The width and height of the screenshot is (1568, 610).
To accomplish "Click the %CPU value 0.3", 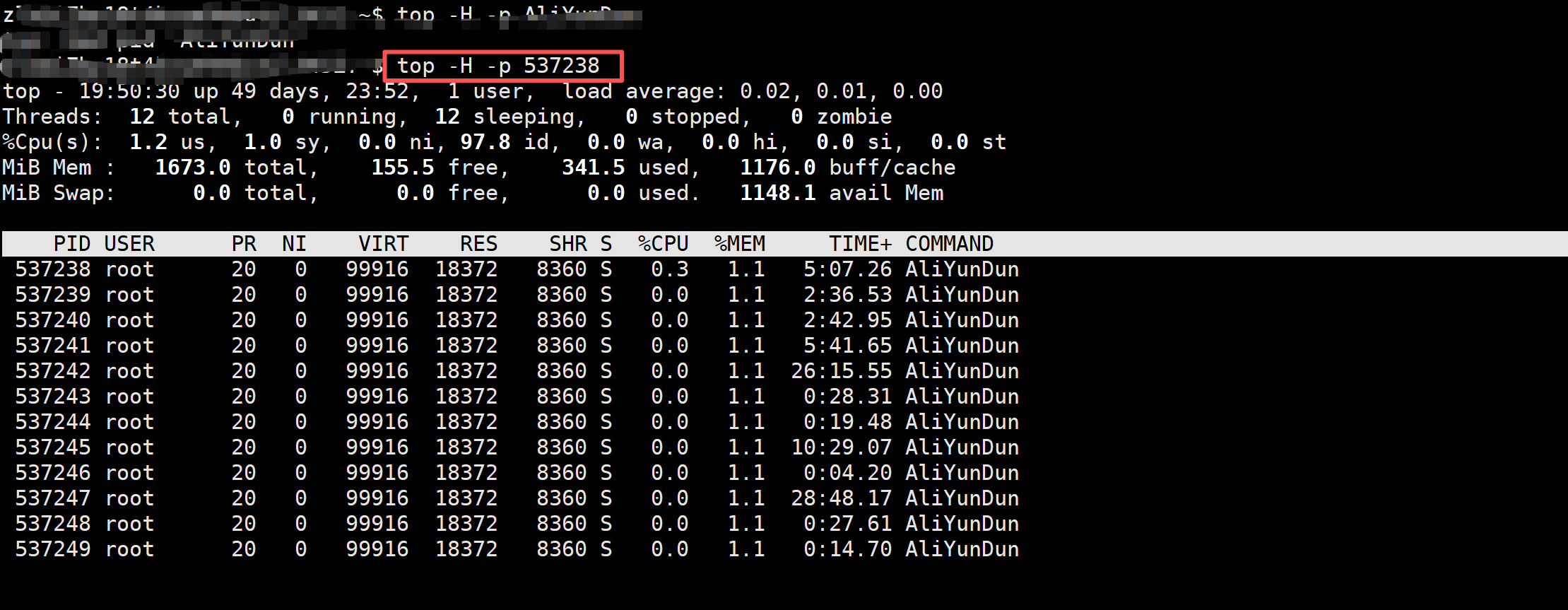I will pos(670,269).
